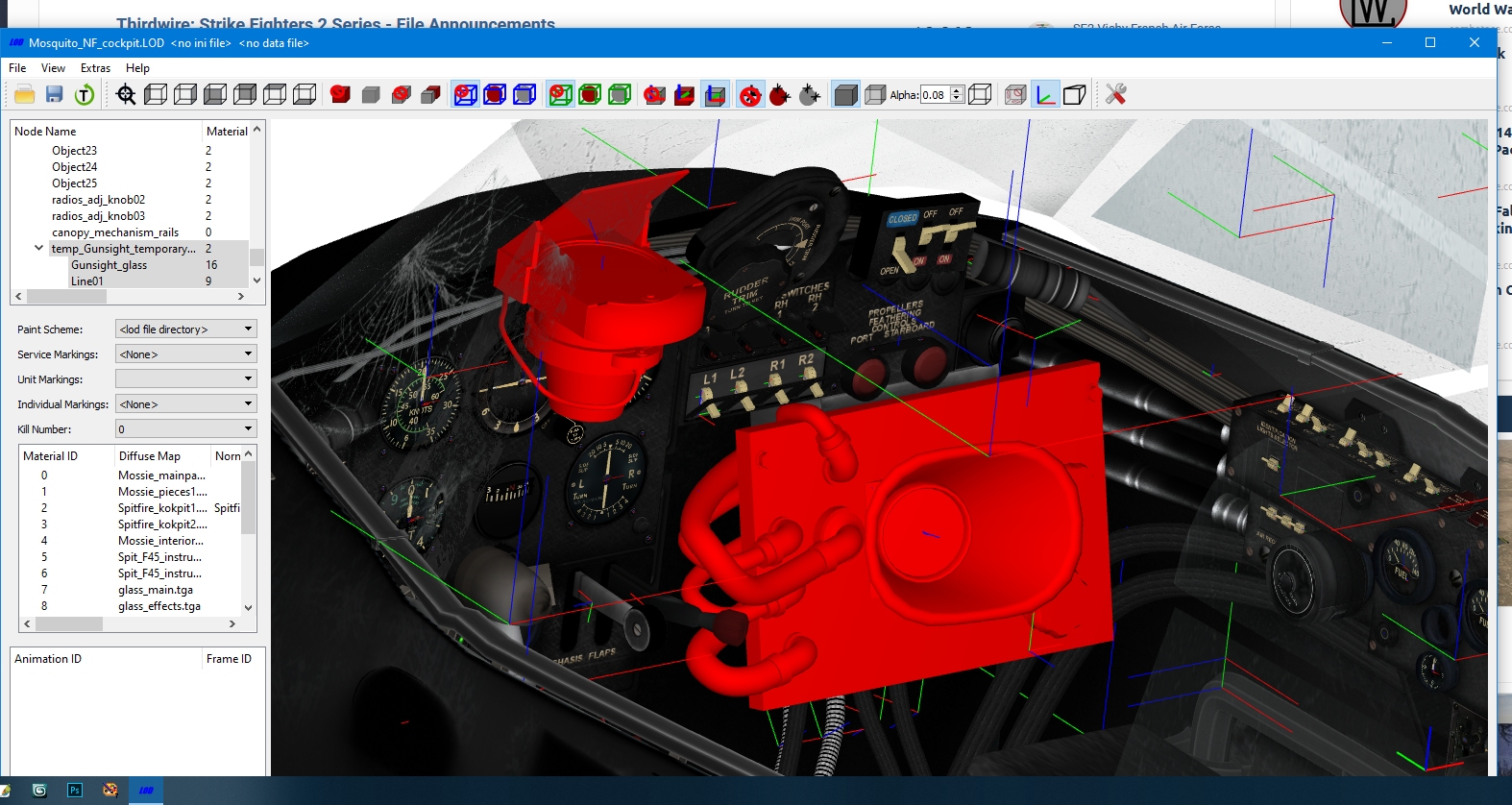Click the red bomb icon with prohibition sign
Screen dimensions: 1512x805
[x=750, y=94]
